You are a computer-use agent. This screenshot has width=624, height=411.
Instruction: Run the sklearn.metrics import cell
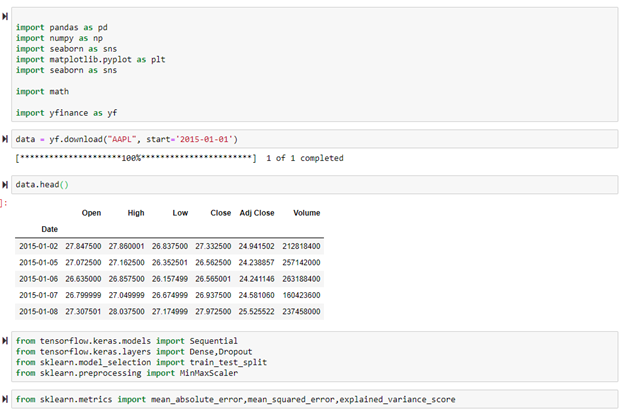coord(6,399)
